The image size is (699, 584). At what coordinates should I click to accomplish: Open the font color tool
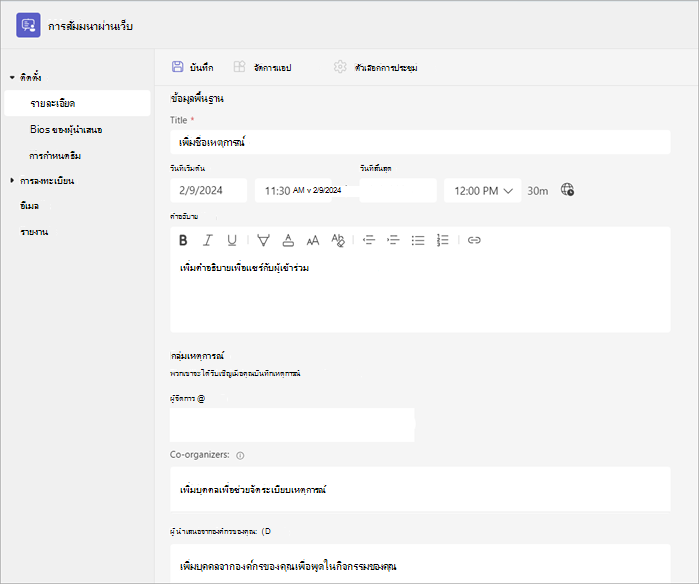[x=288, y=240]
